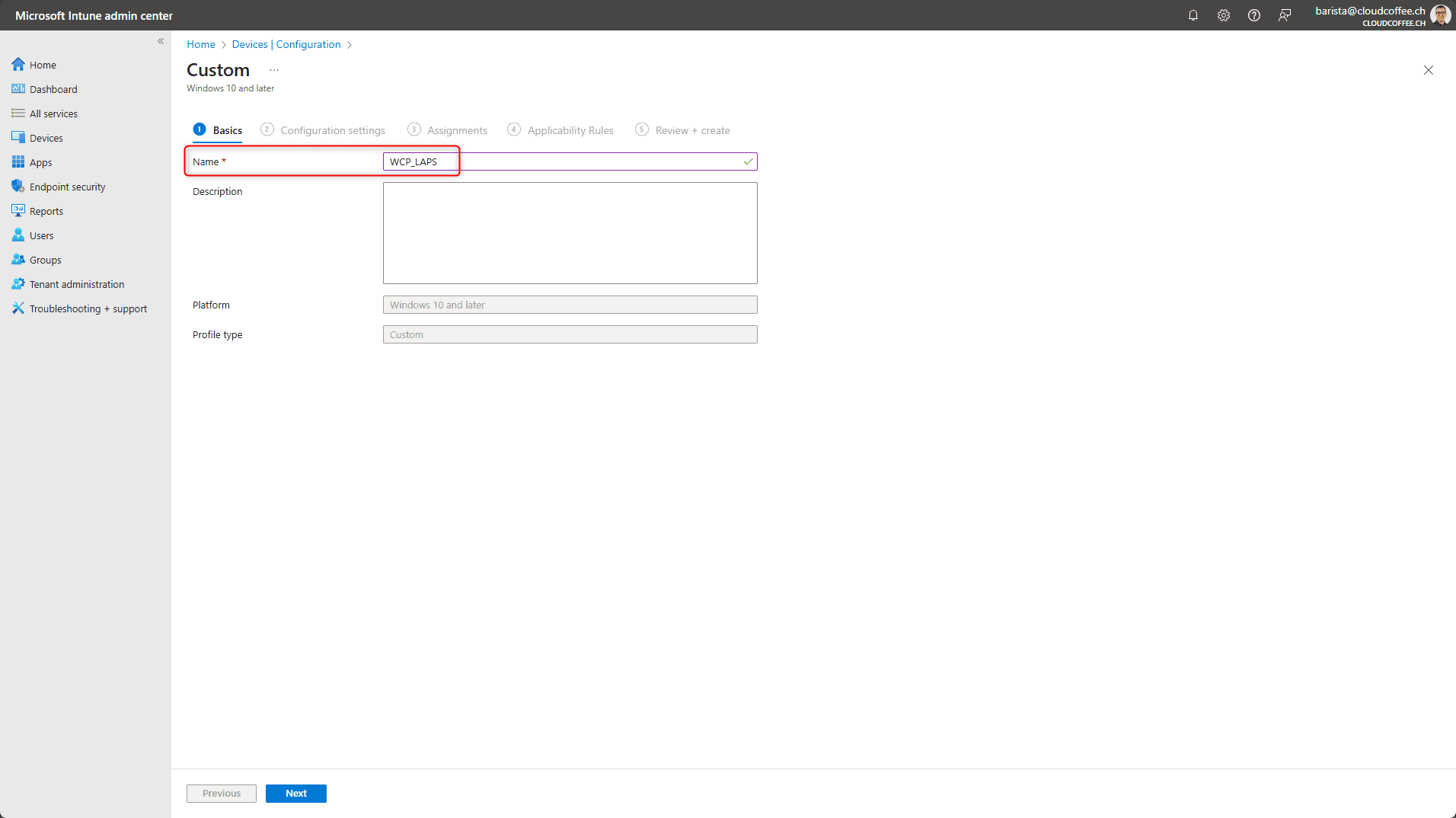Select Devices in the navigation pane
1456x818 pixels.
pos(46,137)
